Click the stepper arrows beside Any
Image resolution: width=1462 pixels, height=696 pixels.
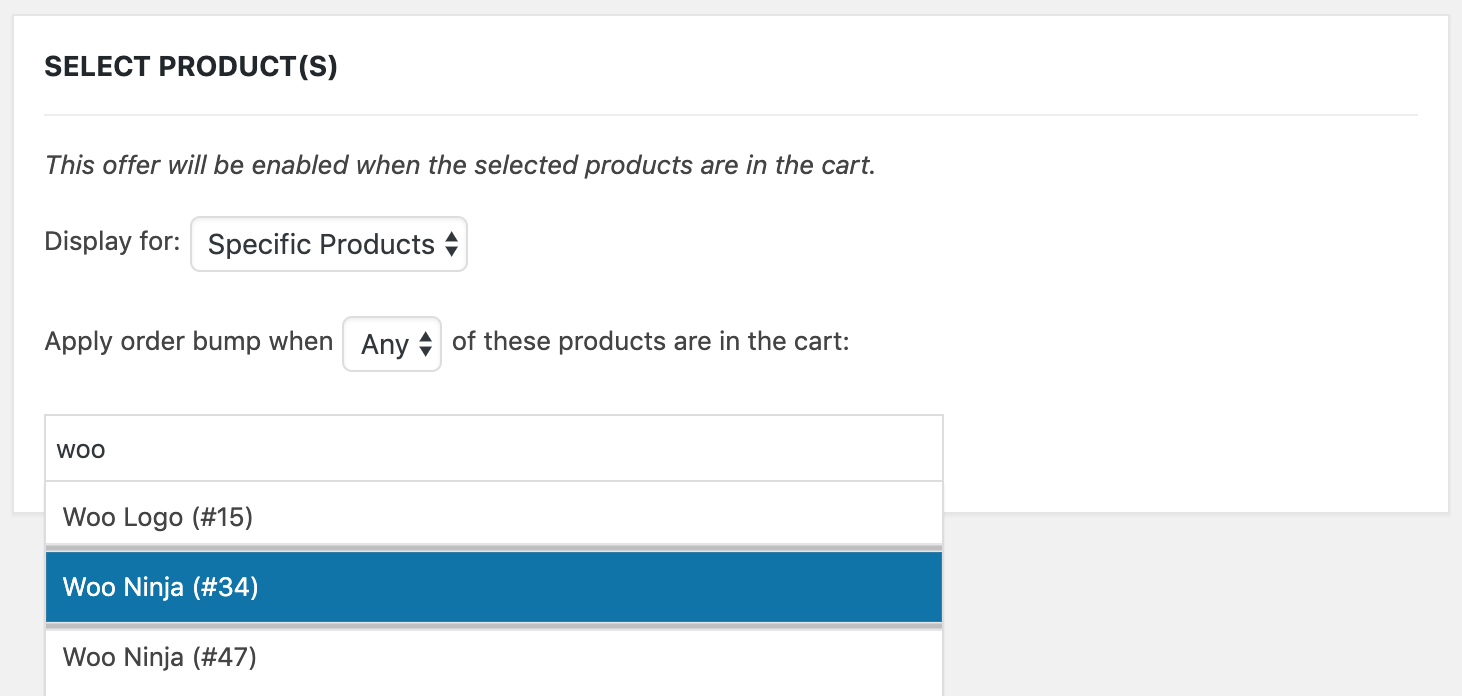pos(426,343)
